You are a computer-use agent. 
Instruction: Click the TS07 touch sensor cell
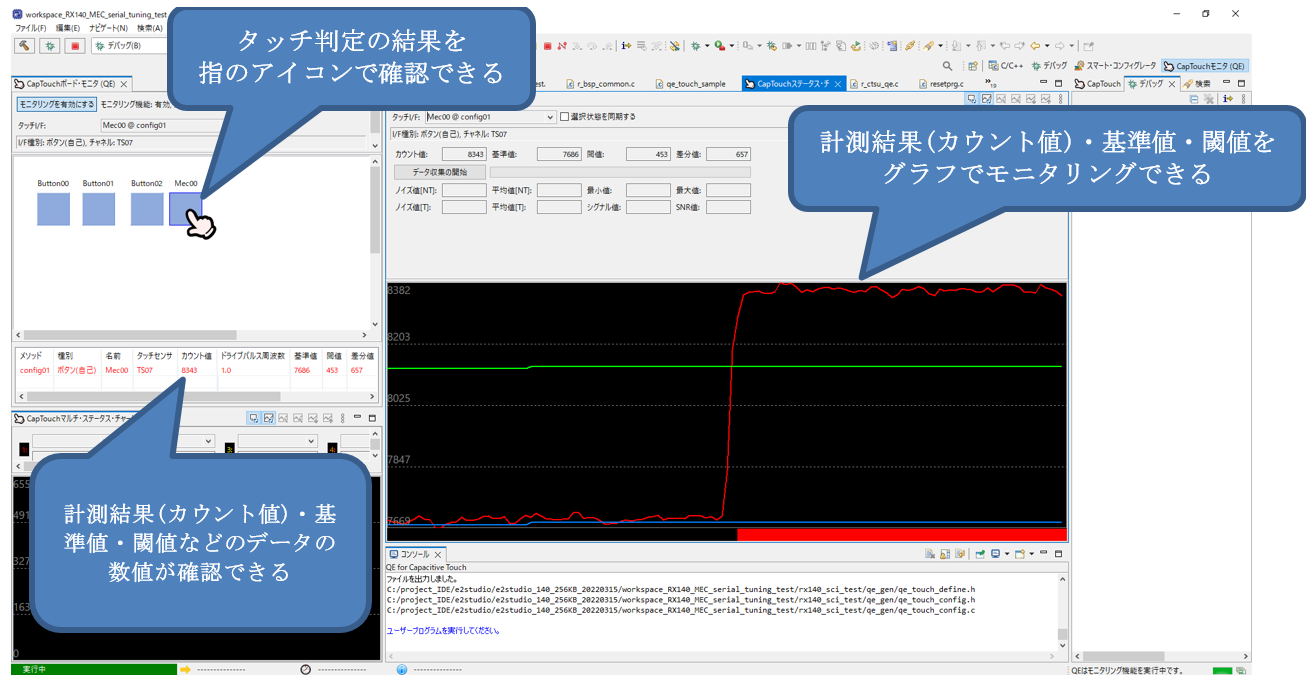tap(145, 370)
